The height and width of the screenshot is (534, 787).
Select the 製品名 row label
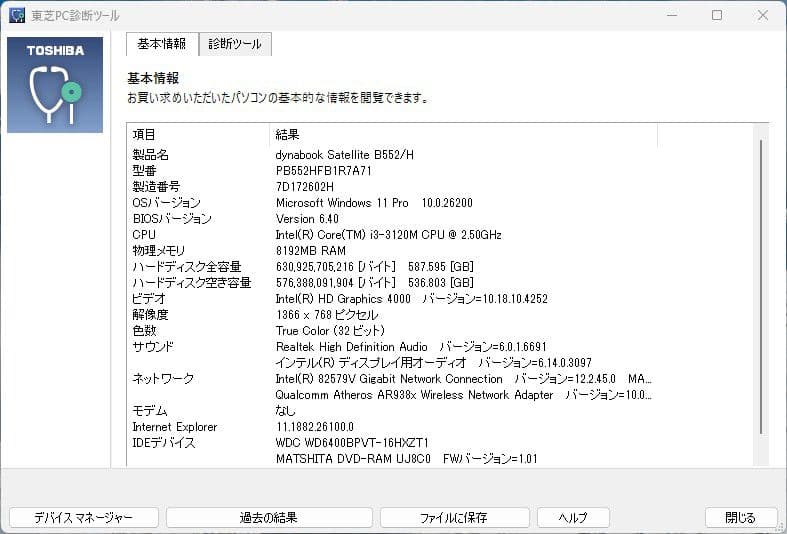point(151,155)
